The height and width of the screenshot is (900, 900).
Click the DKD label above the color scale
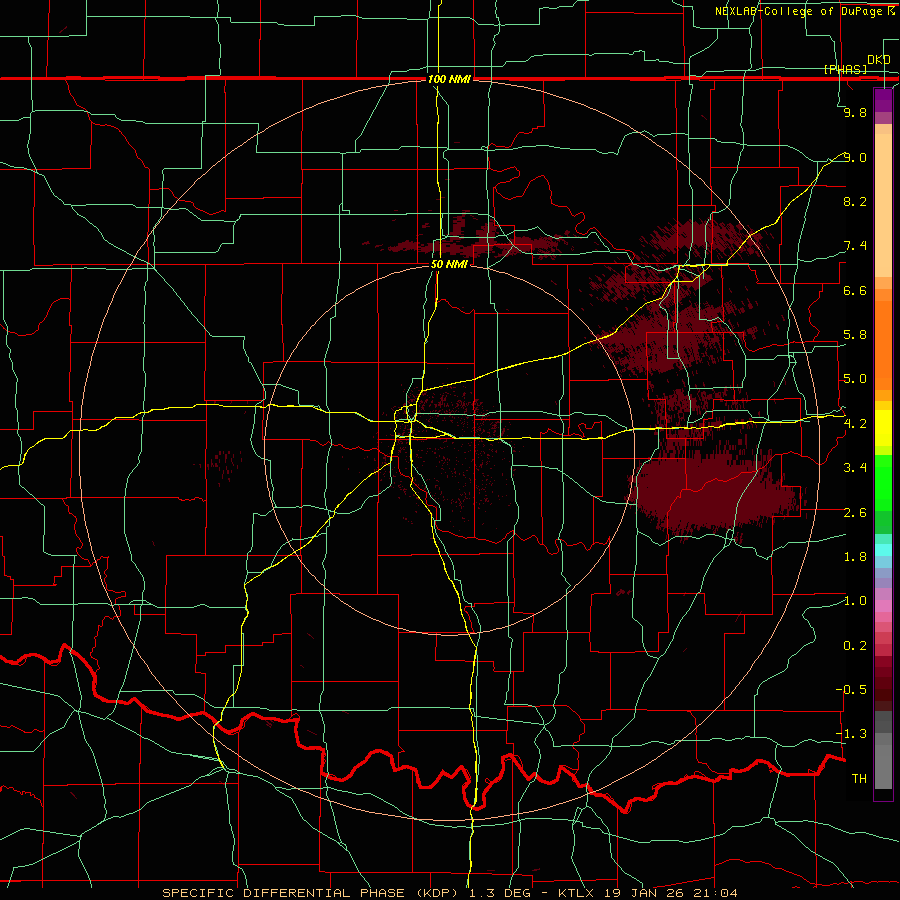tap(879, 60)
